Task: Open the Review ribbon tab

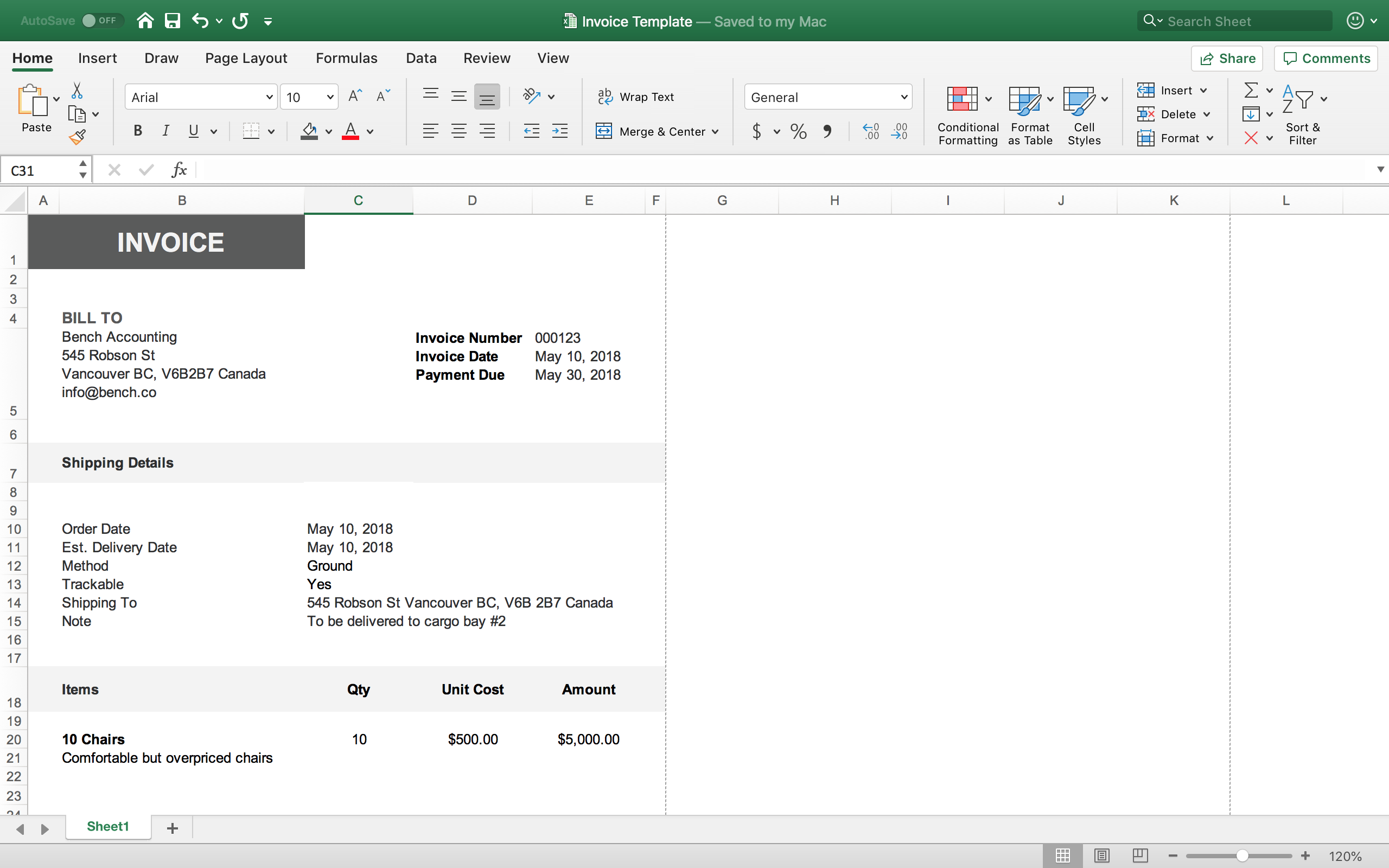Action: (487, 58)
